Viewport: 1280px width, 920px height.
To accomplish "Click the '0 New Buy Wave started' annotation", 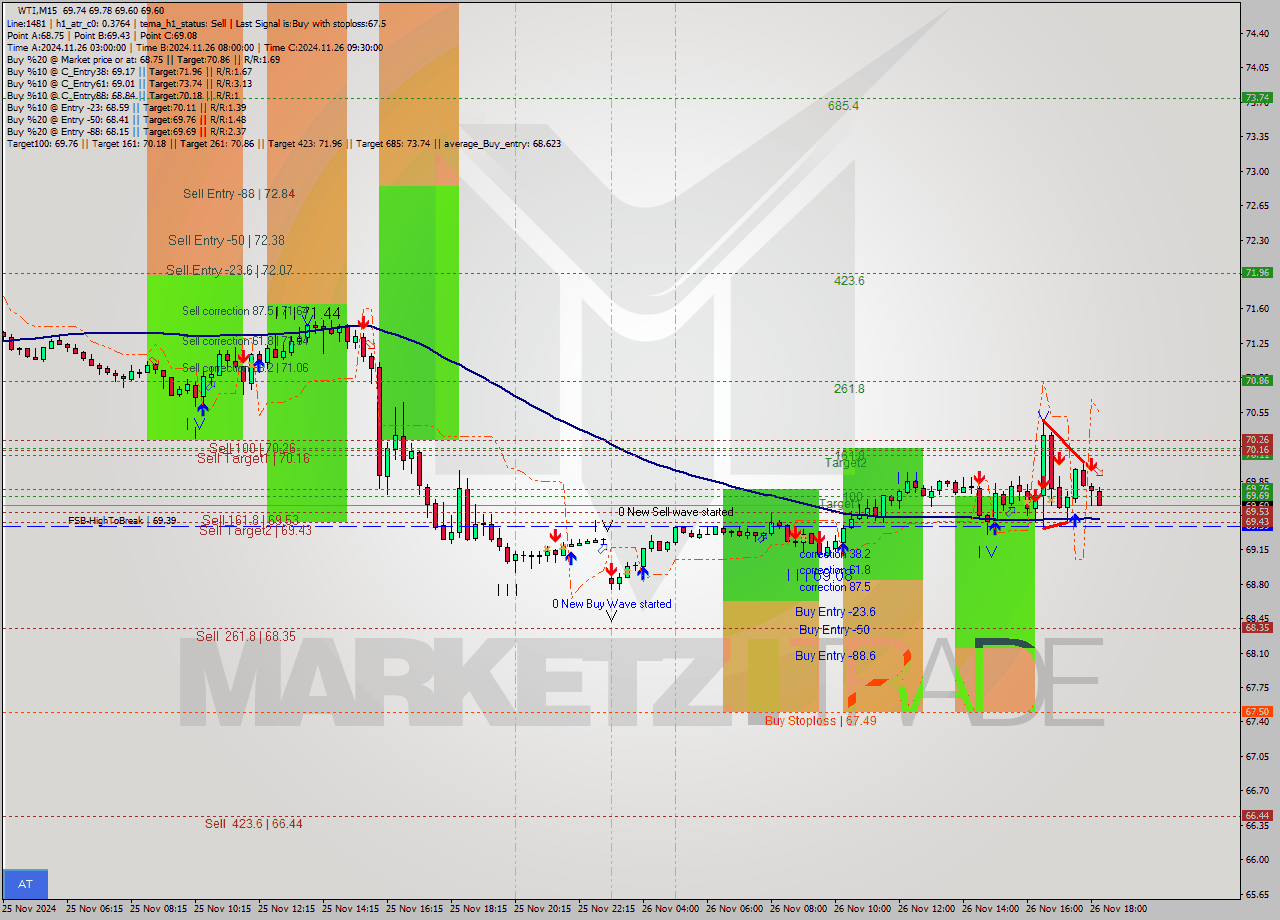I will (x=612, y=604).
